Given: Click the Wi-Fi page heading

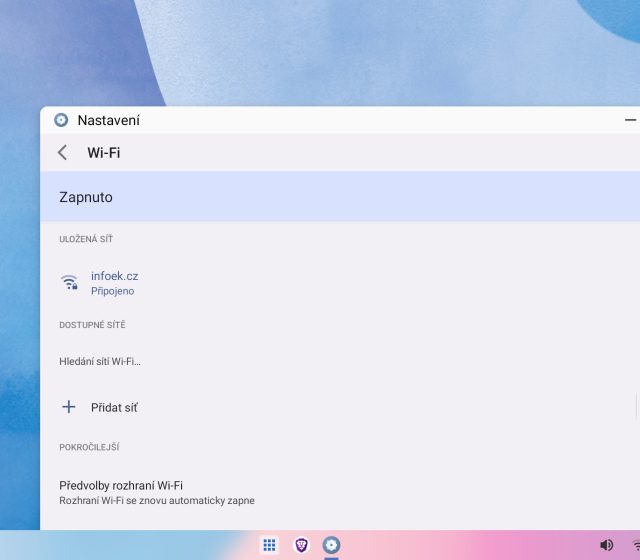Looking at the screenshot, I should [x=104, y=153].
